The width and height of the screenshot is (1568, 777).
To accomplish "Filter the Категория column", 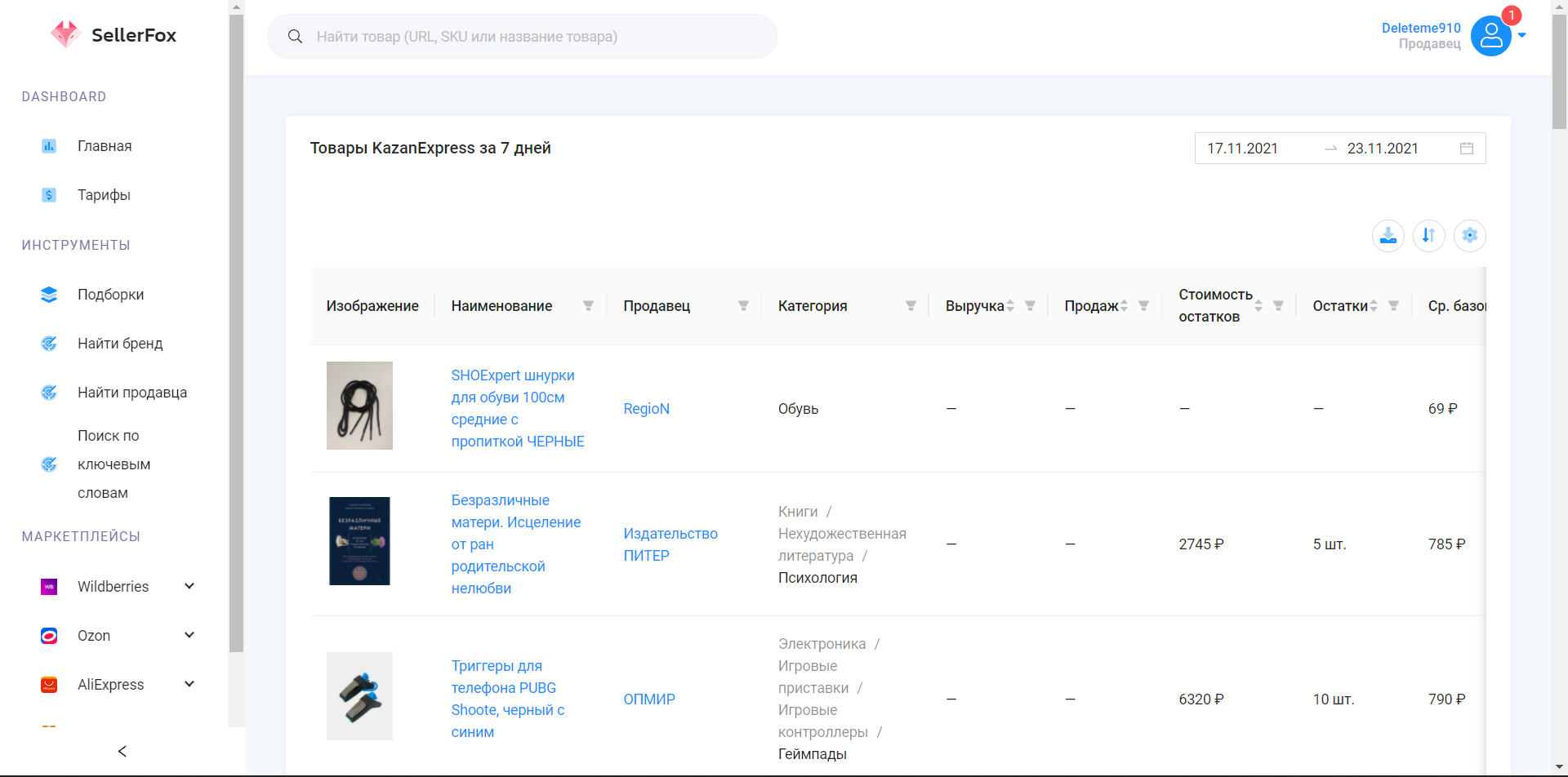I will pyautogui.click(x=911, y=306).
